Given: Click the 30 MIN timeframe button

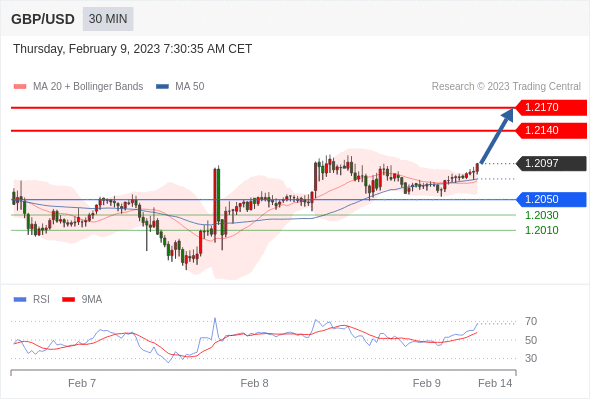Looking at the screenshot, I should (x=108, y=19).
